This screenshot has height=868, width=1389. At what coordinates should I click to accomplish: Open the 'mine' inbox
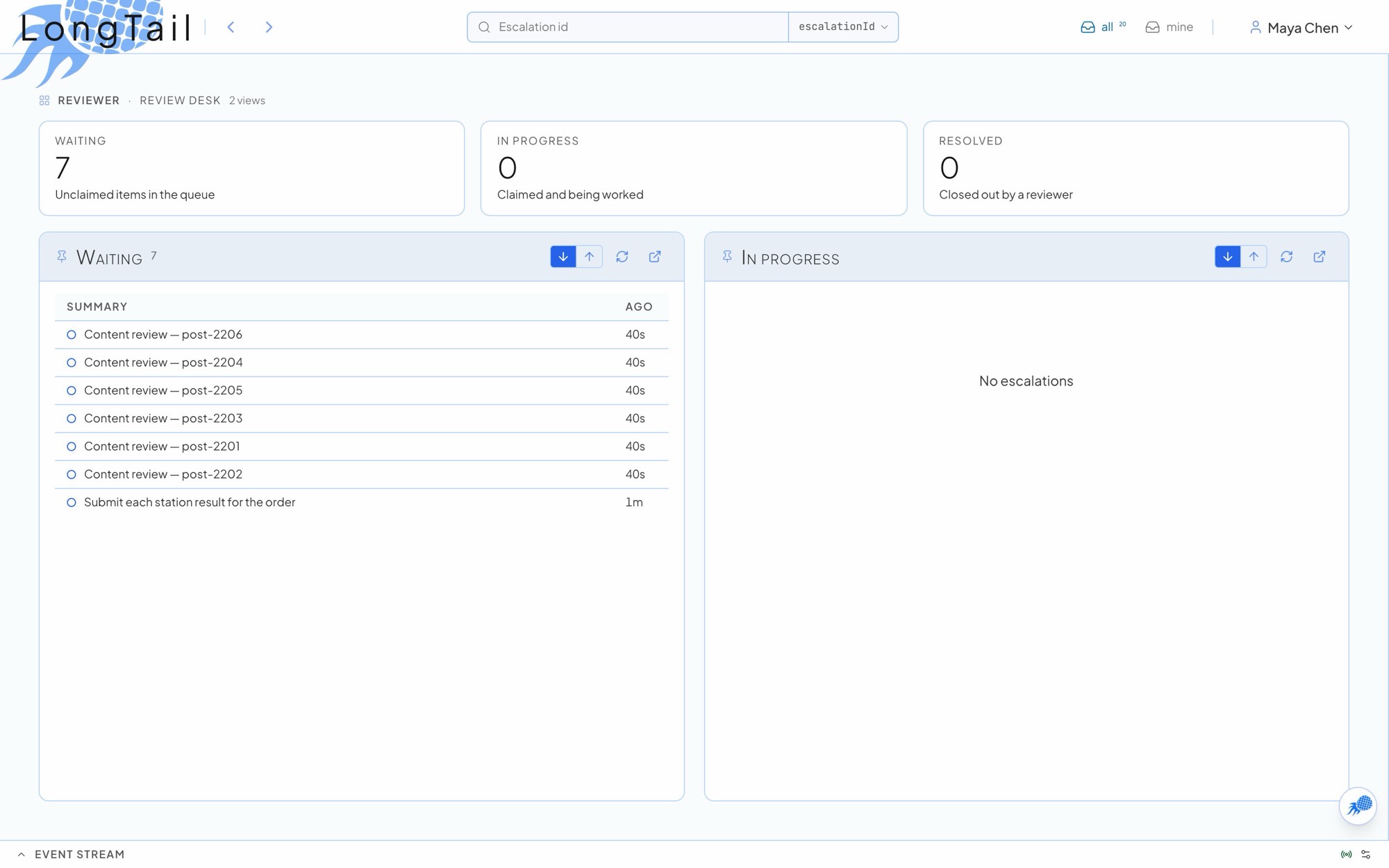(x=1169, y=27)
